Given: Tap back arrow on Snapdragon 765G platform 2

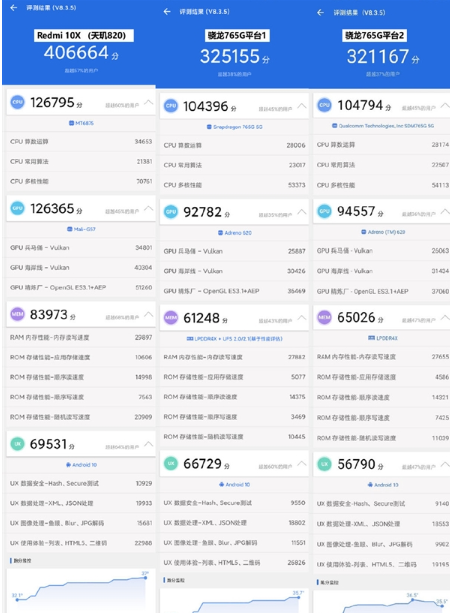Looking at the screenshot, I should (x=321, y=13).
